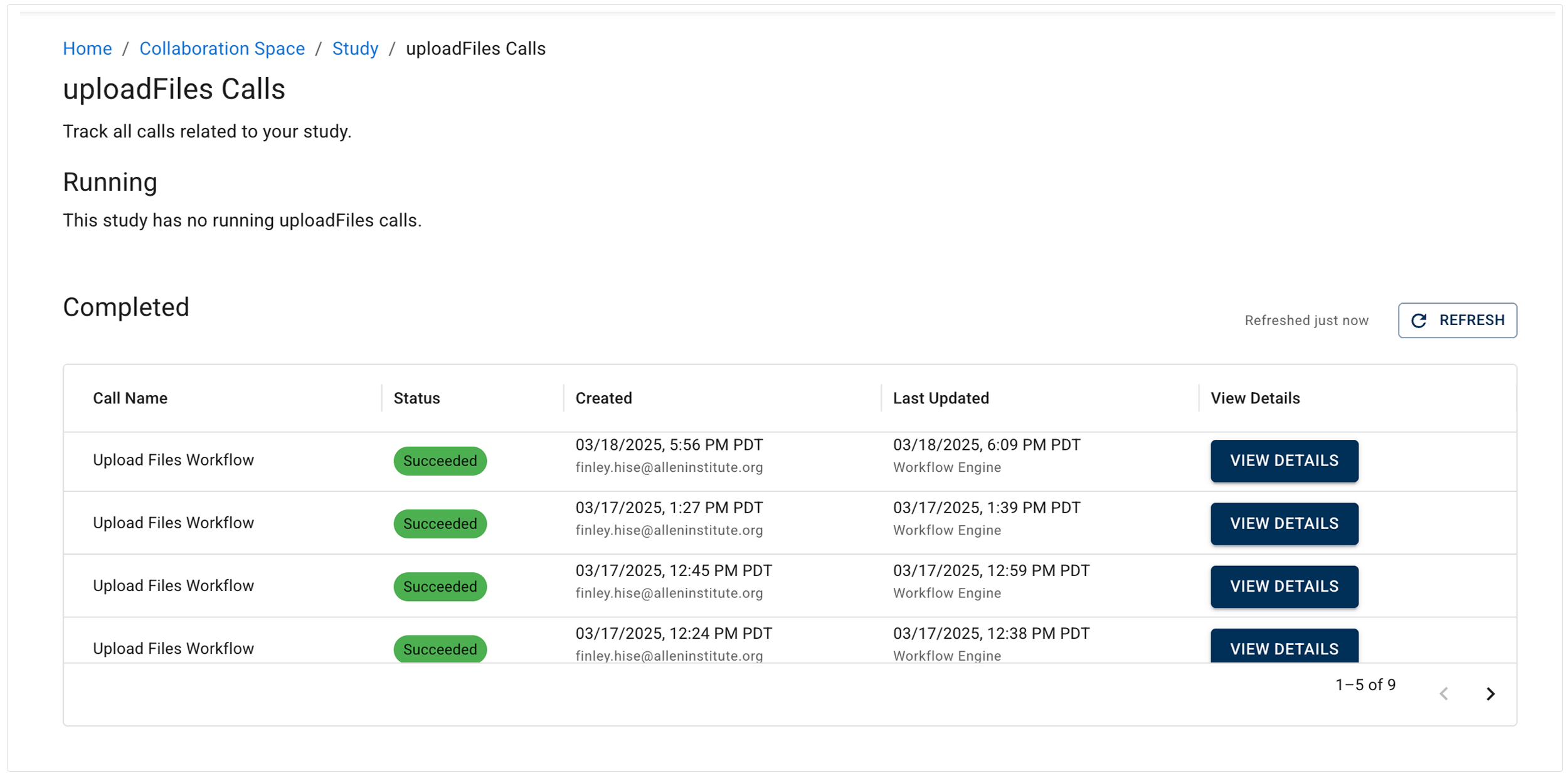1568x778 pixels.
Task: Select the 03/17/2025 12:45 PM created date cell
Action: pyautogui.click(x=674, y=571)
